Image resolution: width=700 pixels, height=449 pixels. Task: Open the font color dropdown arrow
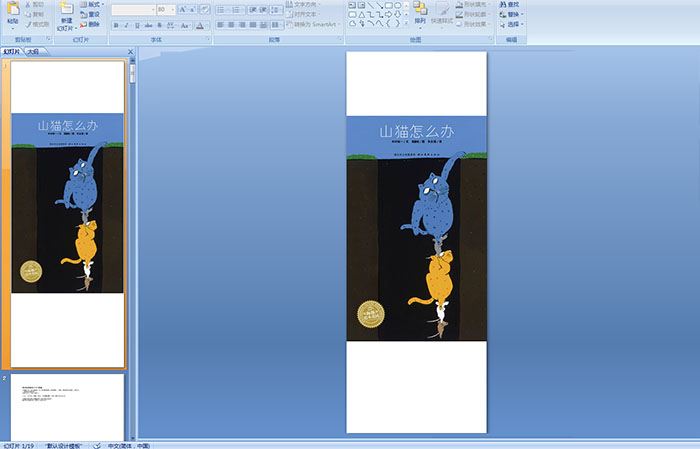pyautogui.click(x=207, y=25)
